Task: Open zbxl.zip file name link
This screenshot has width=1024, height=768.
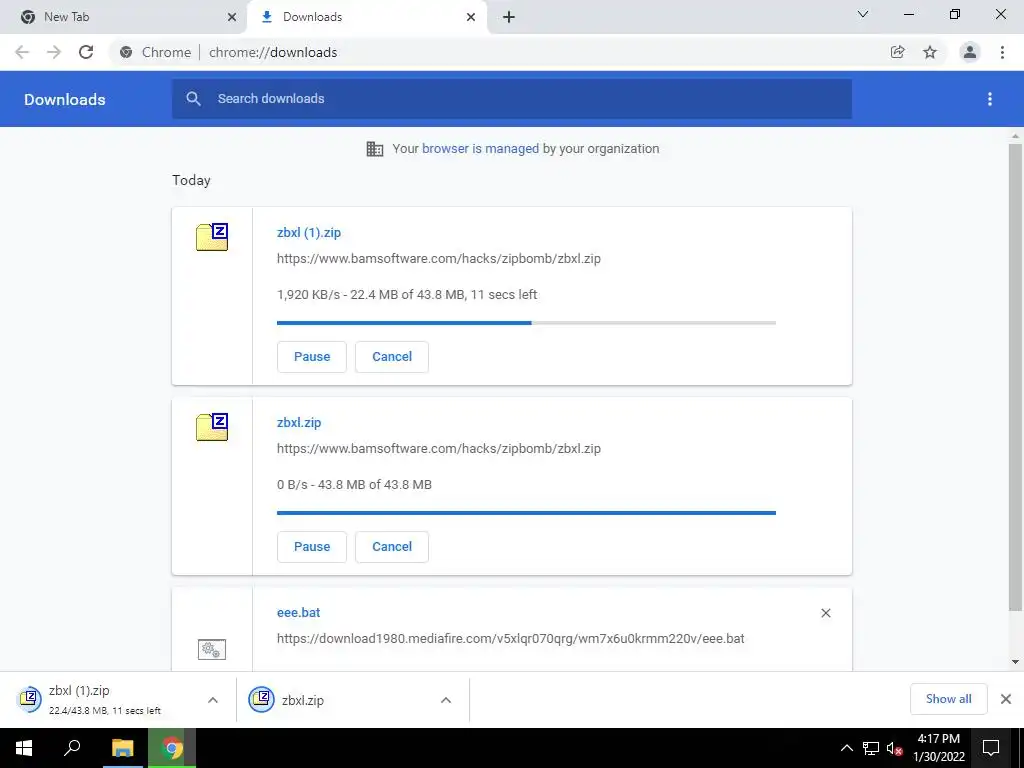Action: pyautogui.click(x=299, y=423)
